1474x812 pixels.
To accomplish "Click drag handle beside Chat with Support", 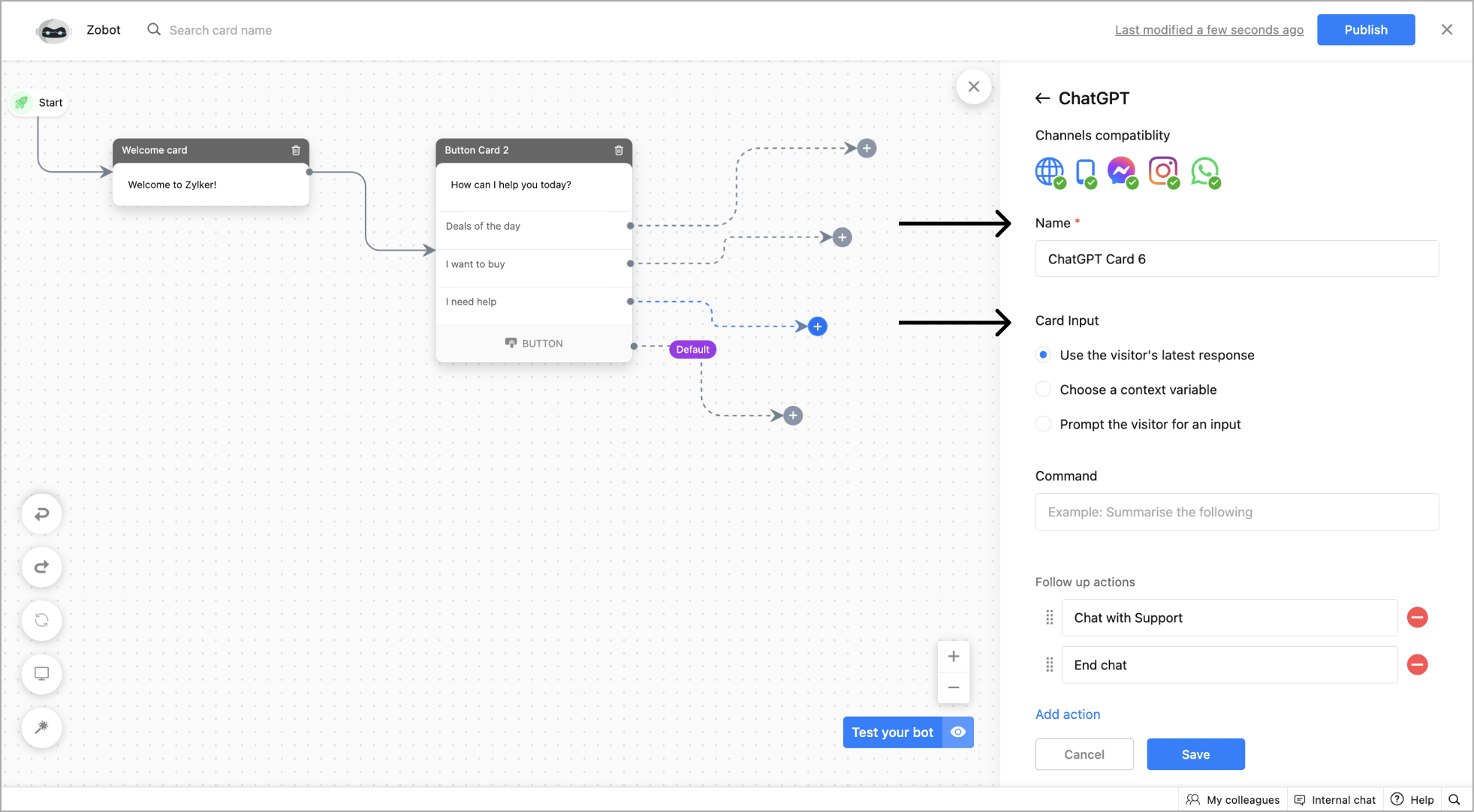I will pos(1050,618).
